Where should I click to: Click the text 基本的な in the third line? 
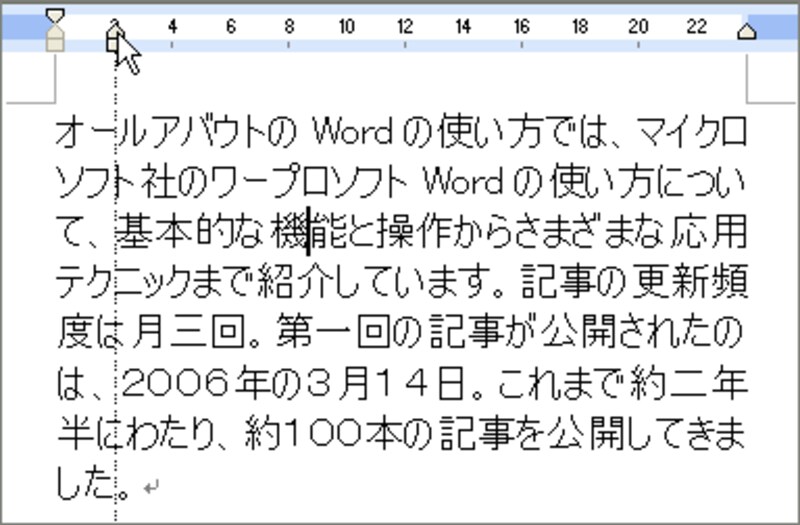(191, 232)
